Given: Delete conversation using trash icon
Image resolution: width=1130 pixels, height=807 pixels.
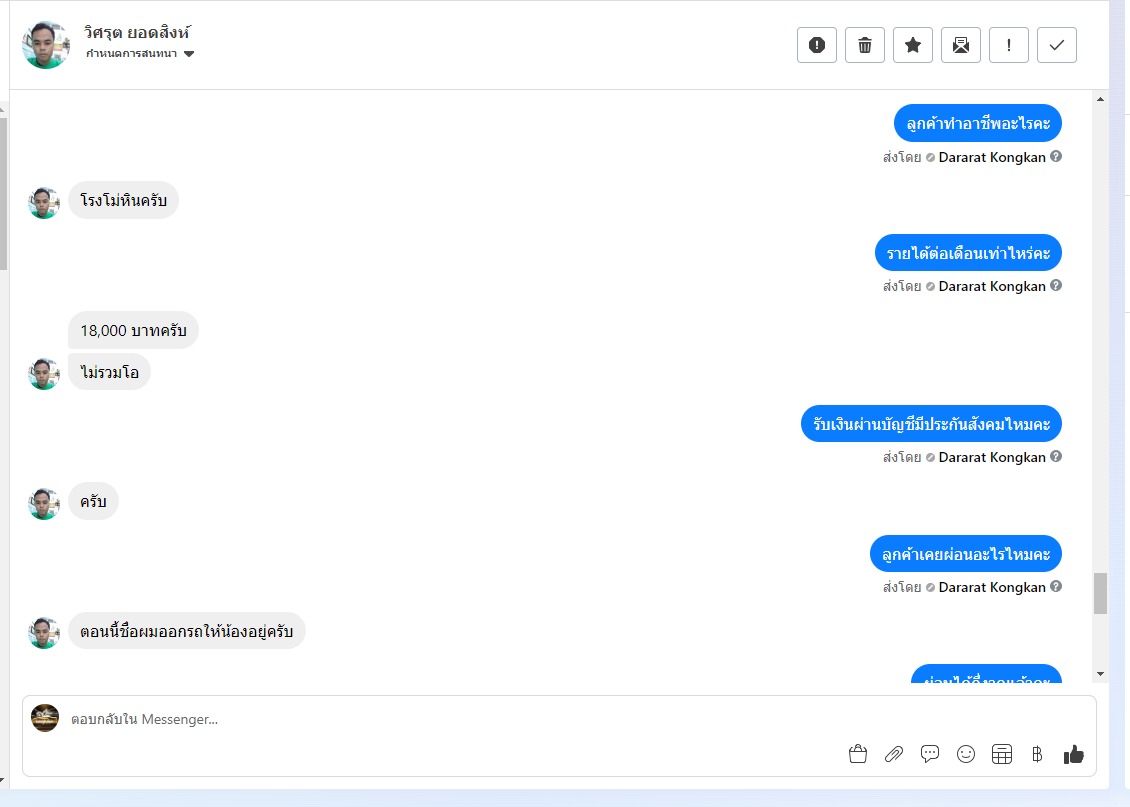Looking at the screenshot, I should pos(865,45).
